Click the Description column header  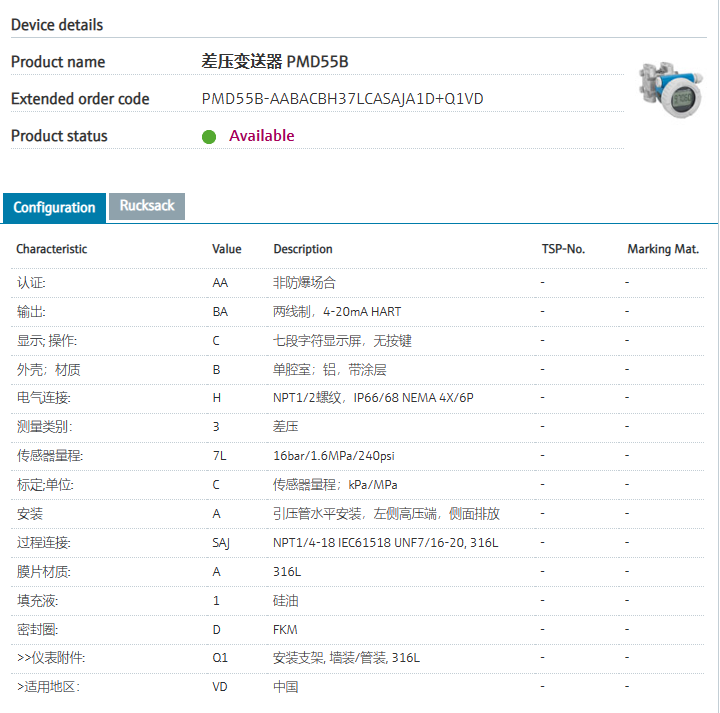tap(303, 249)
